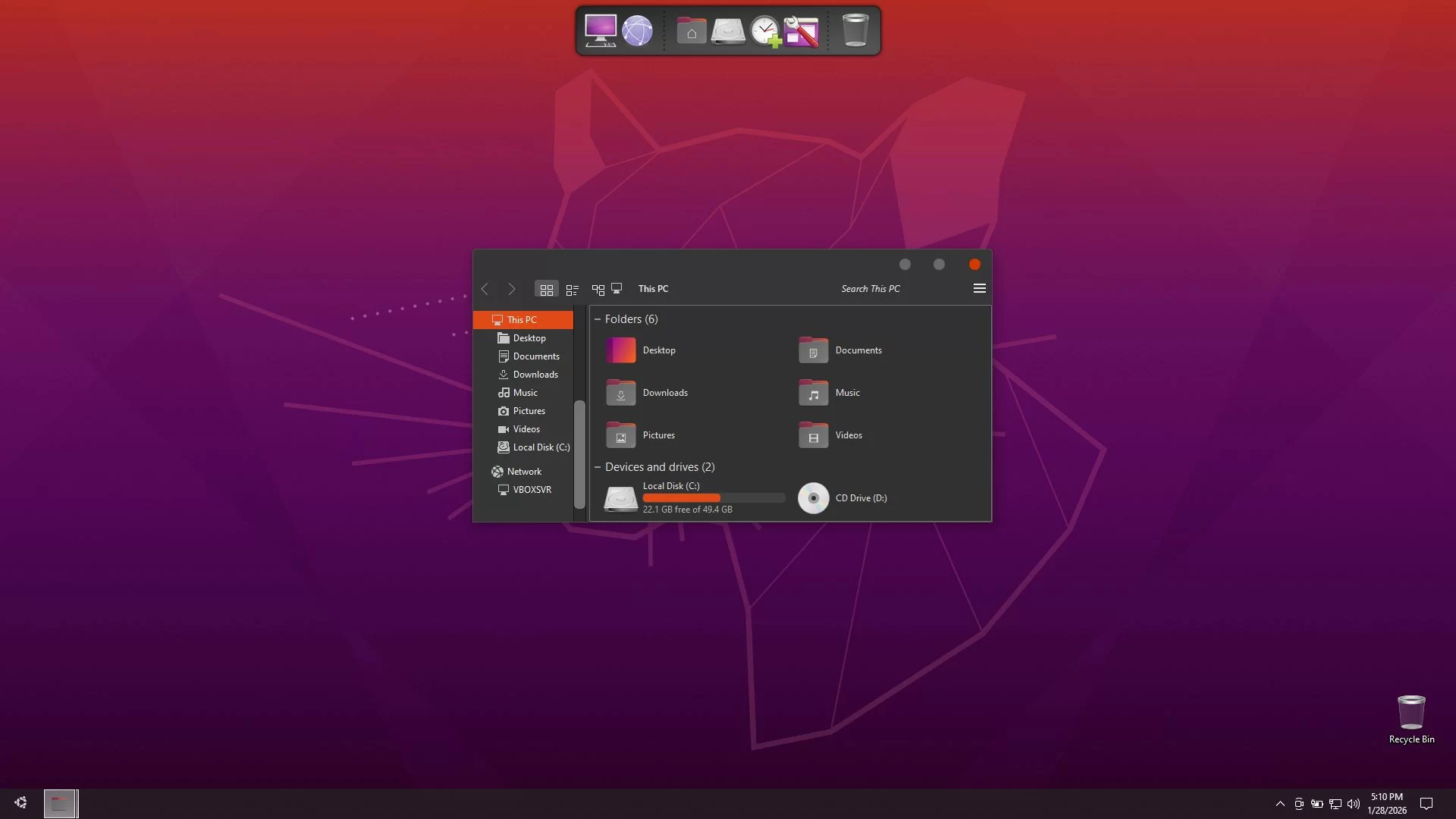Collapse the Devices and drives (2) group
The image size is (1456, 819).
(x=598, y=467)
